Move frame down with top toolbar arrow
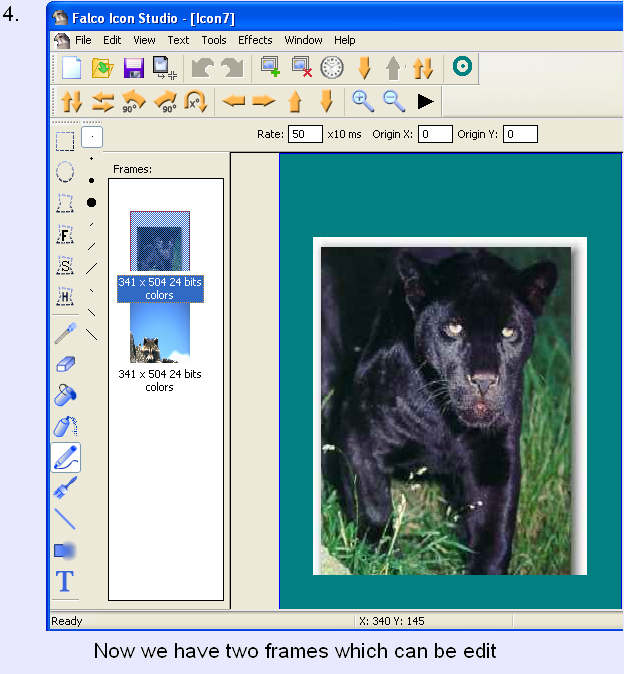Screen dimensions: 624x674 [364, 68]
